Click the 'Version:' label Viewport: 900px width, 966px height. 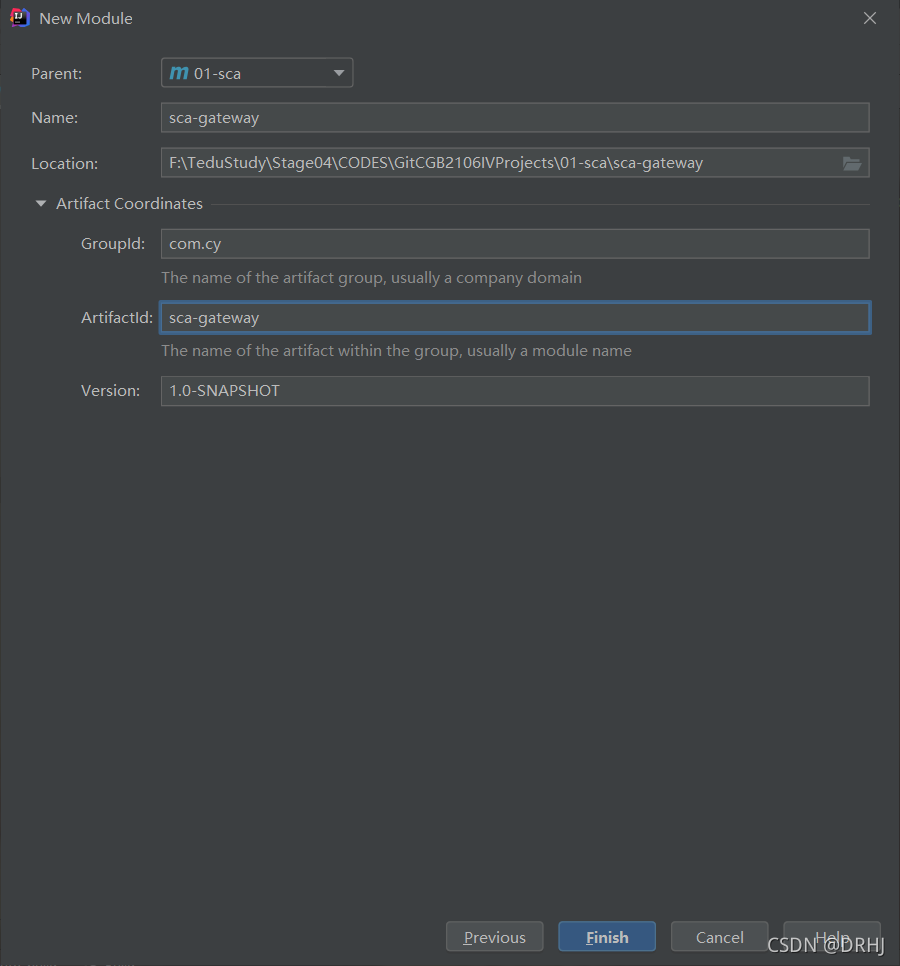(111, 391)
